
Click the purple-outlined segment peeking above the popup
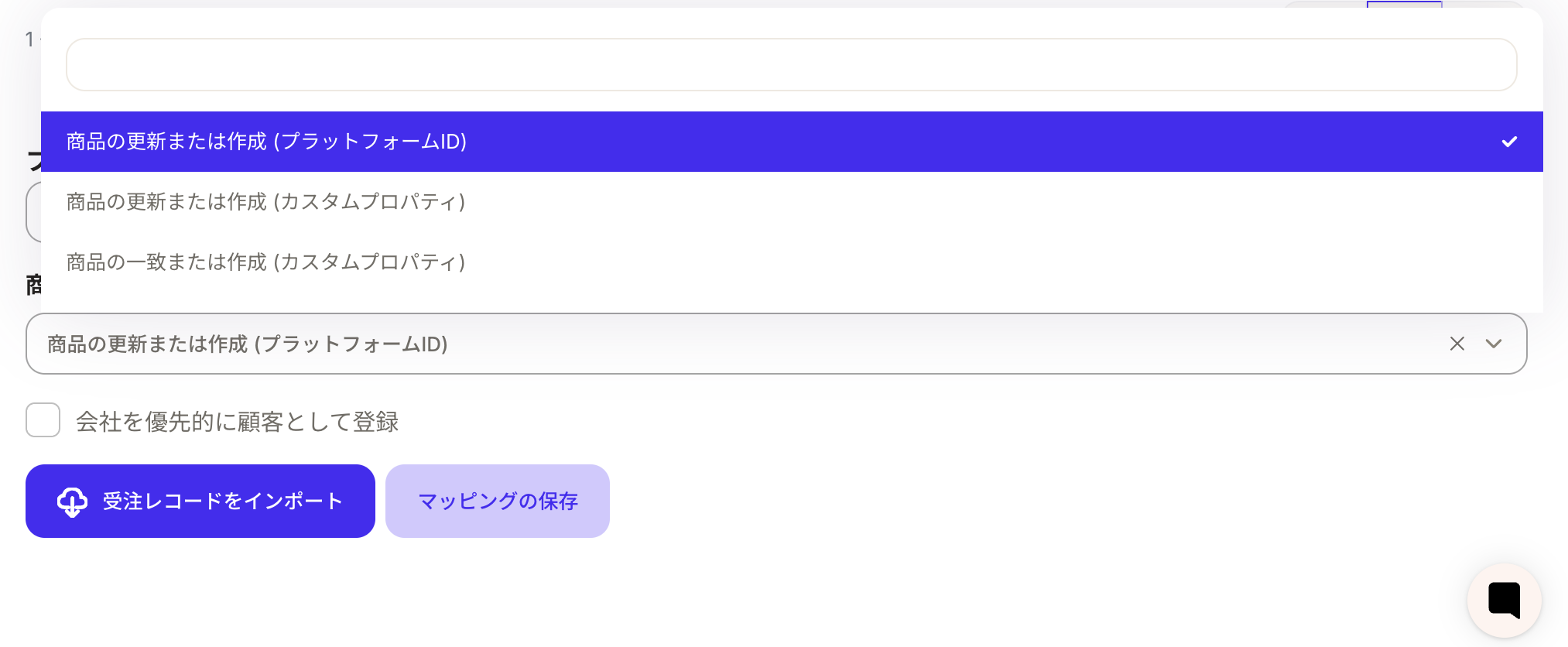(1404, 4)
